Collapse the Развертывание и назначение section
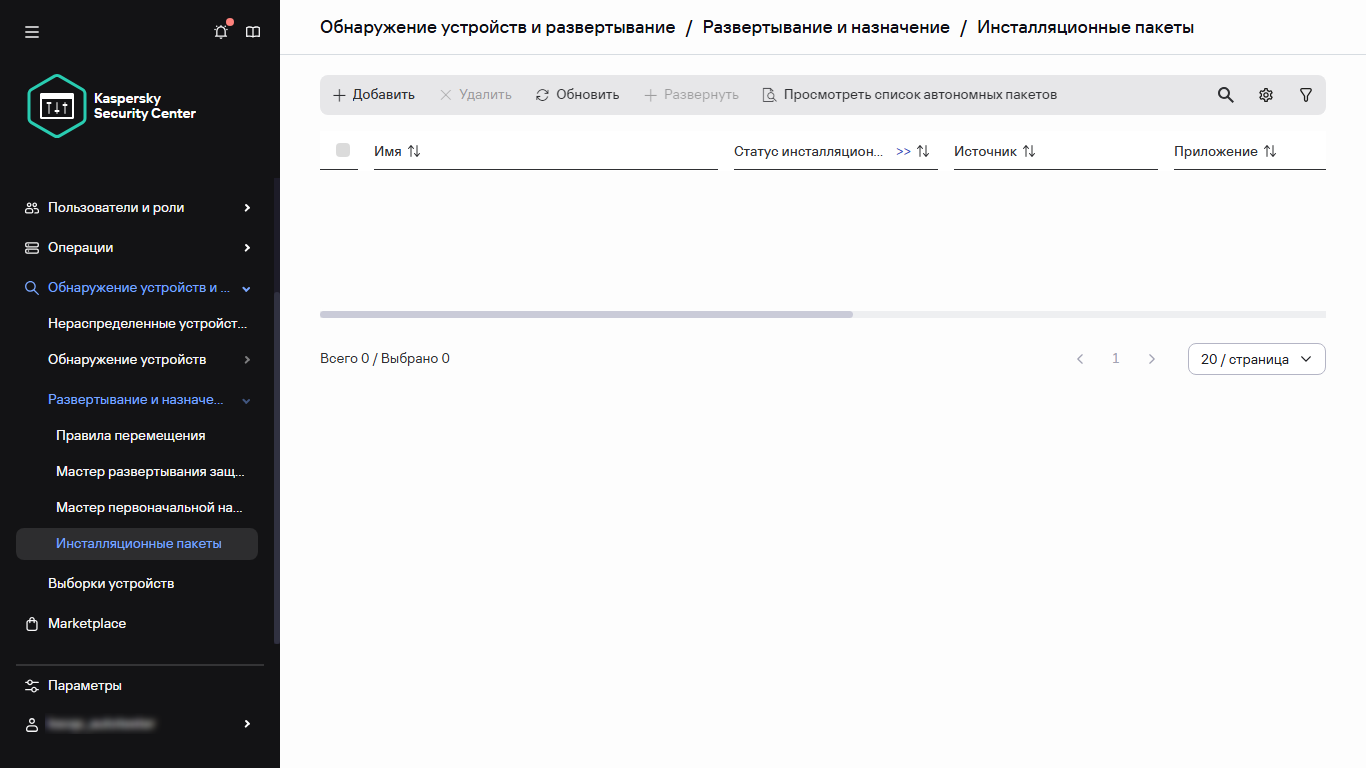 tap(246, 399)
